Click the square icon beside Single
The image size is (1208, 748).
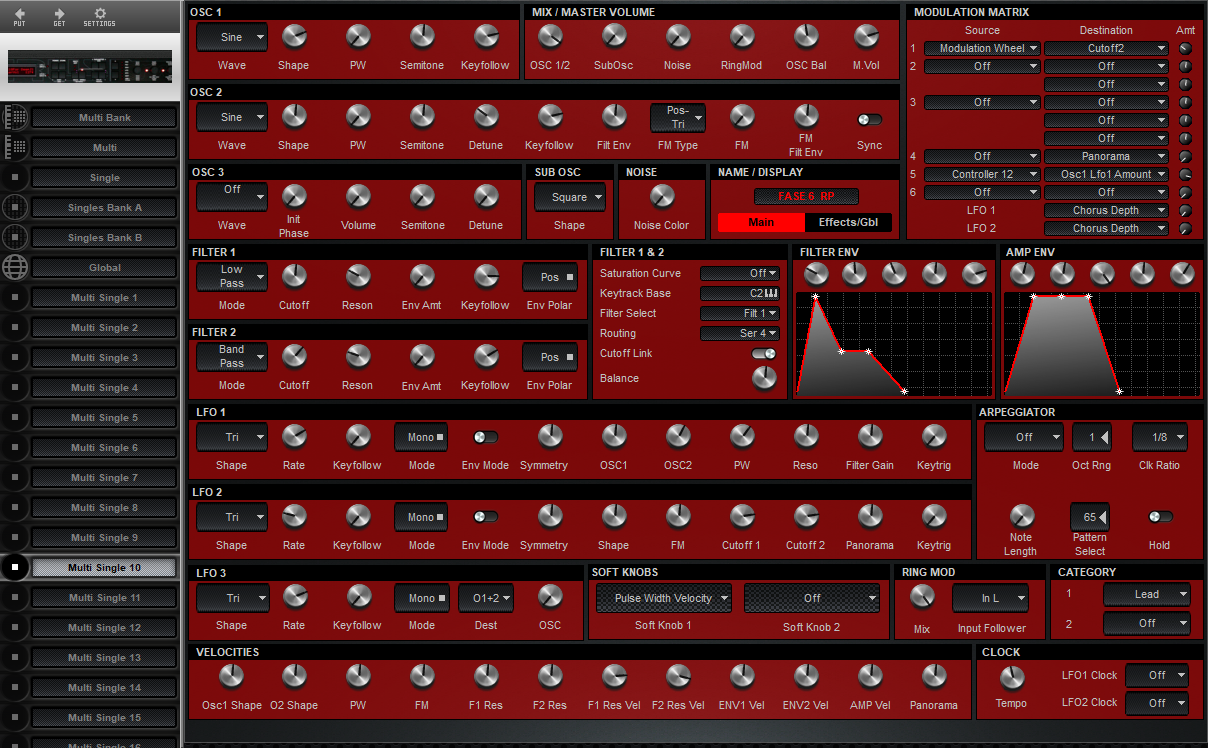[x=15, y=177]
